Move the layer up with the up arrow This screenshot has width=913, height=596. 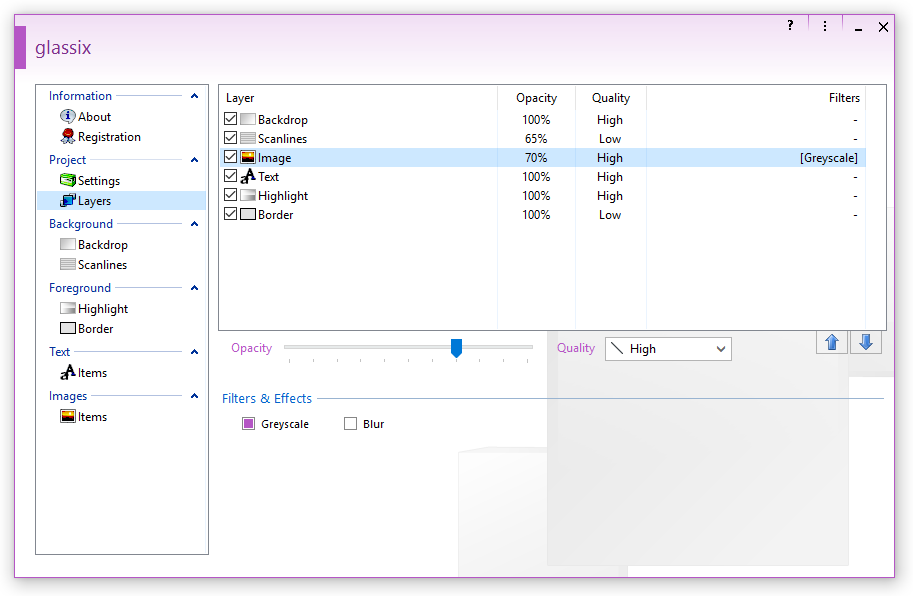click(831, 342)
